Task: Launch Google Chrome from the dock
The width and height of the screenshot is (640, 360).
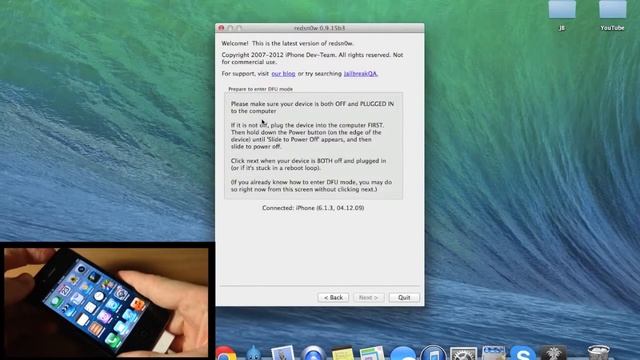Action: [225, 353]
